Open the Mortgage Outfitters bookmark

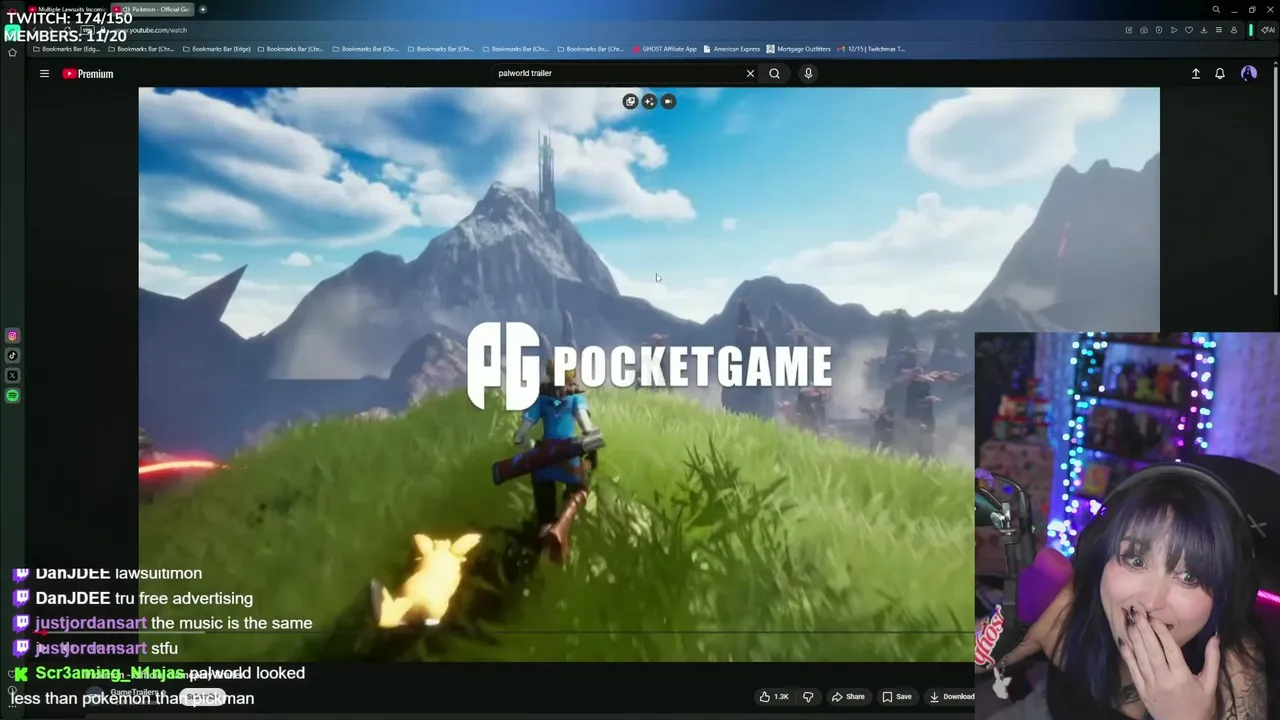(x=798, y=48)
